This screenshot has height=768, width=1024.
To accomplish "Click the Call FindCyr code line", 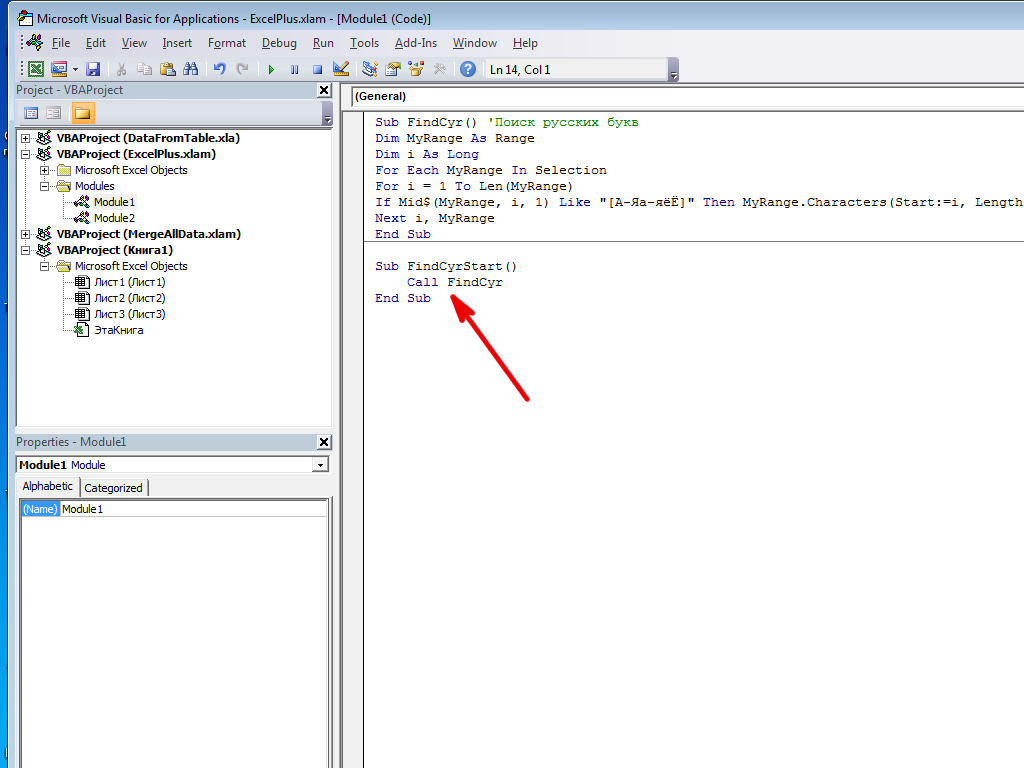I will coord(455,282).
